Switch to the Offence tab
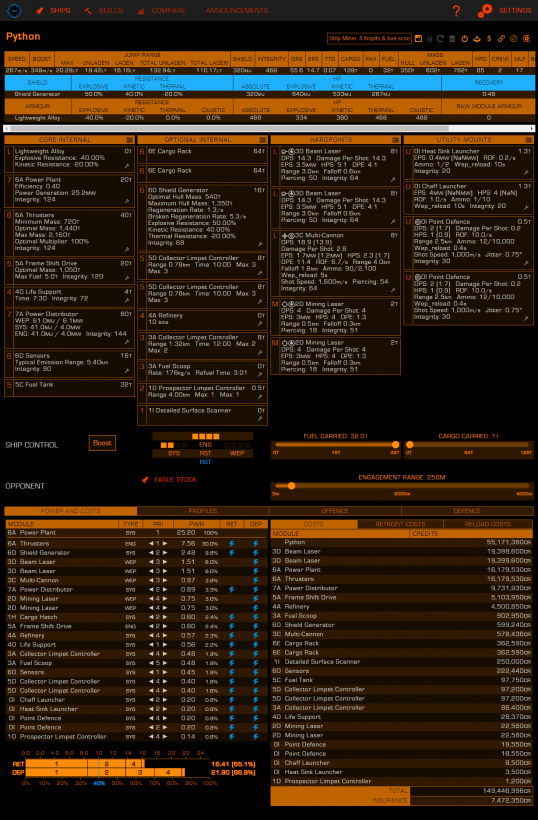Viewport: 538px width, 820px height. pyautogui.click(x=335, y=511)
